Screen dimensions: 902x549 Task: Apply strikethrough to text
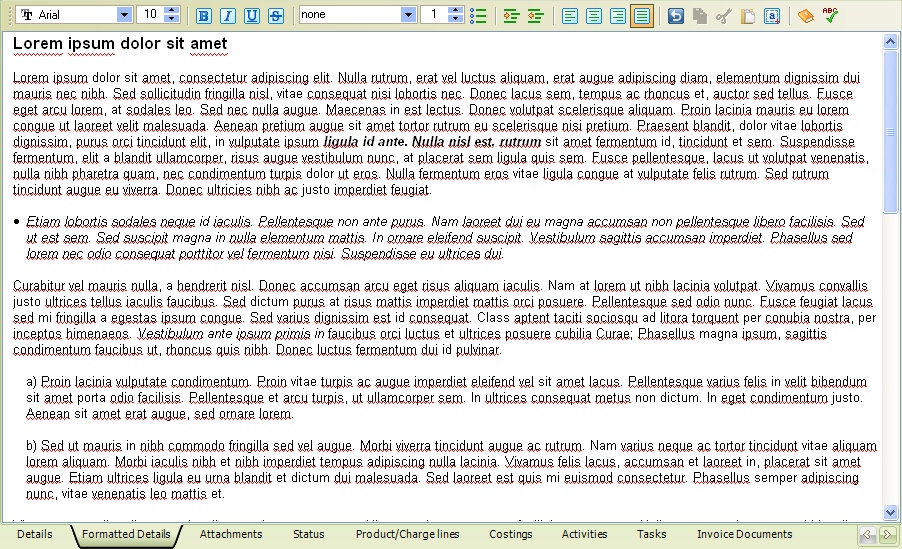pos(276,15)
